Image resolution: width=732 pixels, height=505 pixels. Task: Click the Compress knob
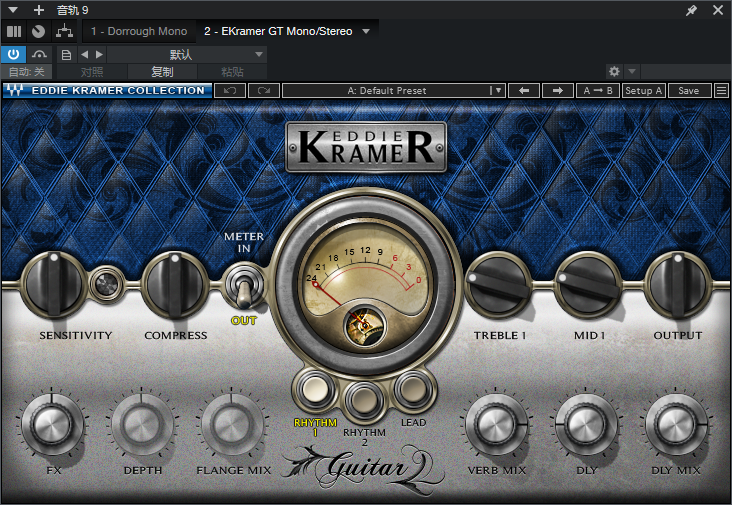175,284
